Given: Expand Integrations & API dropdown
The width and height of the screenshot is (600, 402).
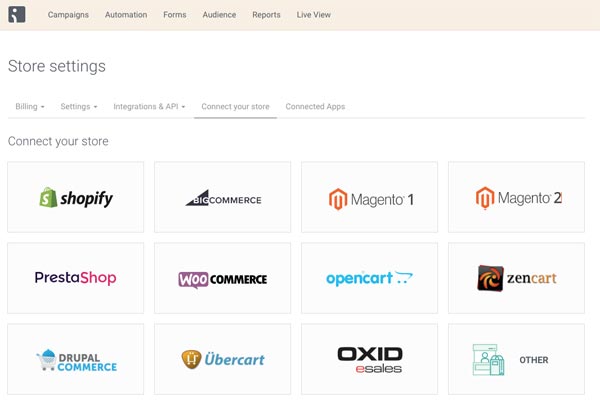Looking at the screenshot, I should click(149, 106).
